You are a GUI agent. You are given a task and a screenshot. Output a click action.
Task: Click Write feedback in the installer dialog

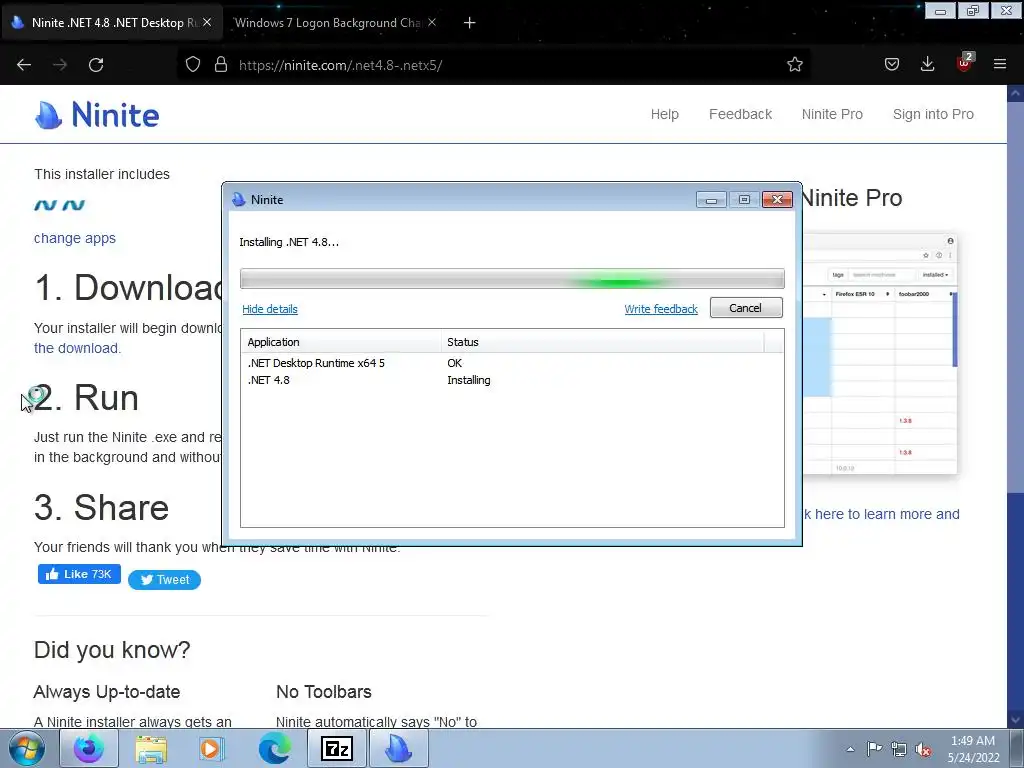coord(661,309)
